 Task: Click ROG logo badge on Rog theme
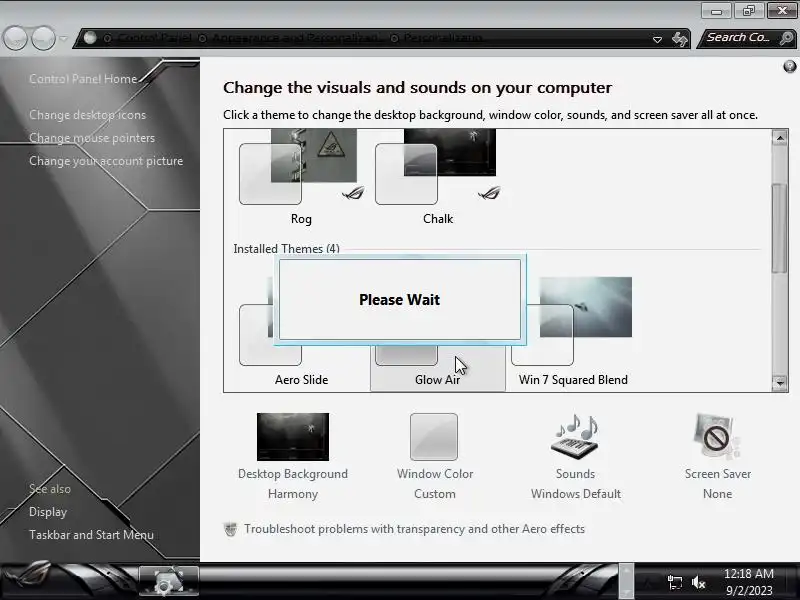pyautogui.click(x=353, y=193)
